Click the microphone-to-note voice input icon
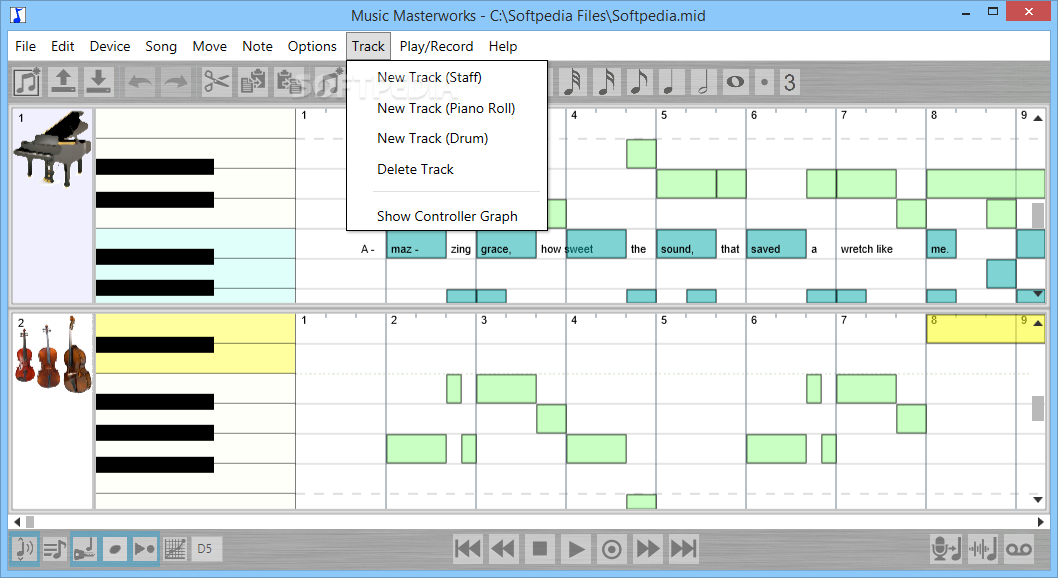Screen dimensions: 1058x578 pyautogui.click(x=946, y=549)
